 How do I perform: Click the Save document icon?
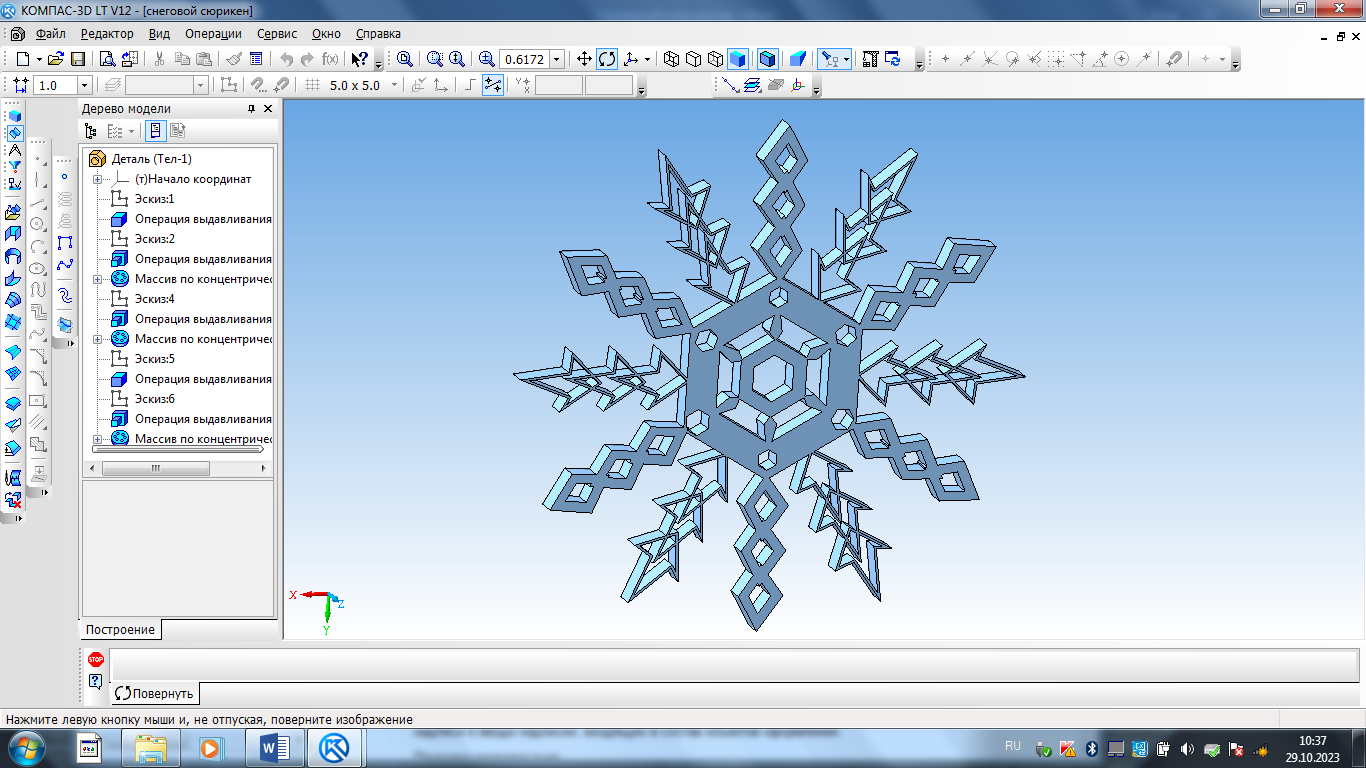[x=77, y=59]
